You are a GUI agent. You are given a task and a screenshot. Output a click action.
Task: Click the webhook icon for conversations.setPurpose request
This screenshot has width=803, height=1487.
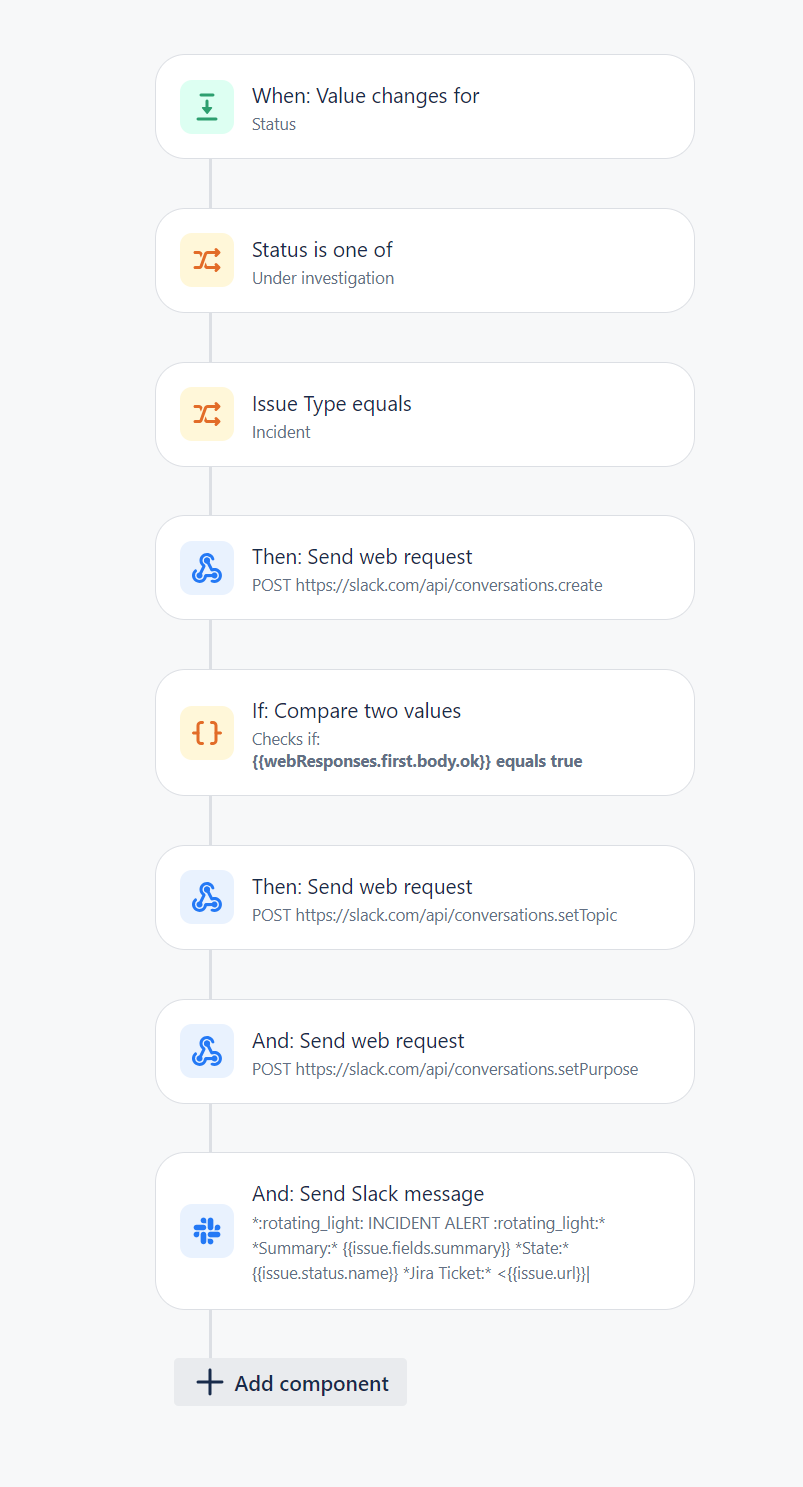coord(207,1051)
